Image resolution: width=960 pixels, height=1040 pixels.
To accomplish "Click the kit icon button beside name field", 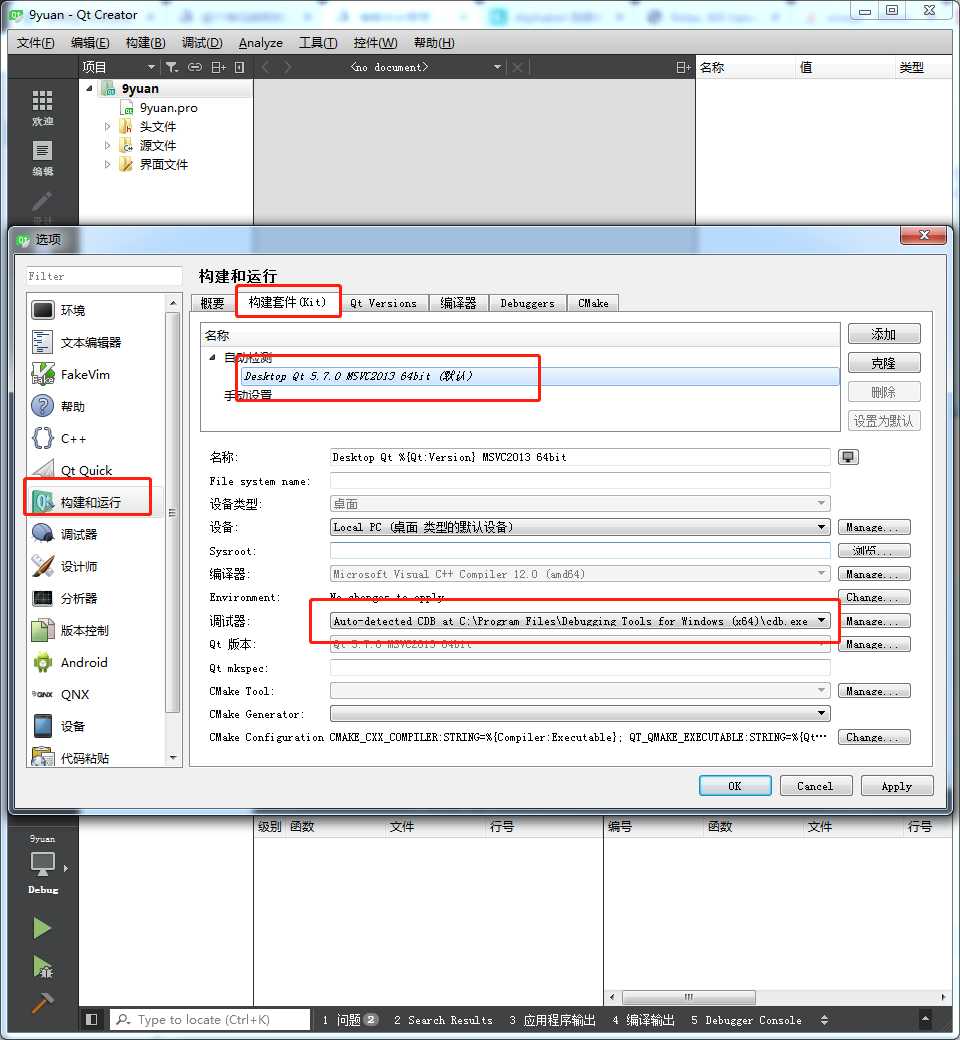I will pyautogui.click(x=848, y=457).
